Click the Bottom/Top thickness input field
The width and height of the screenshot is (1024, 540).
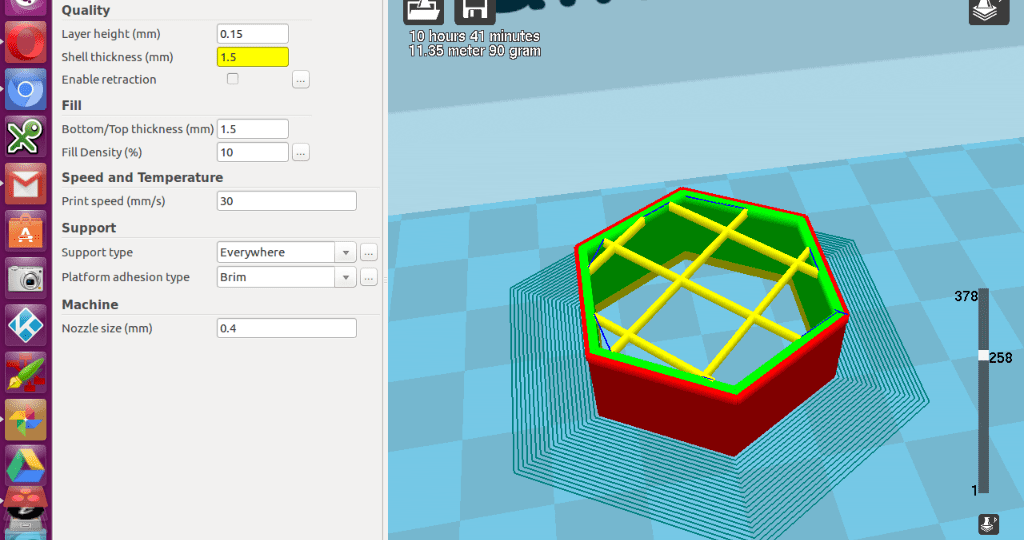(x=253, y=129)
